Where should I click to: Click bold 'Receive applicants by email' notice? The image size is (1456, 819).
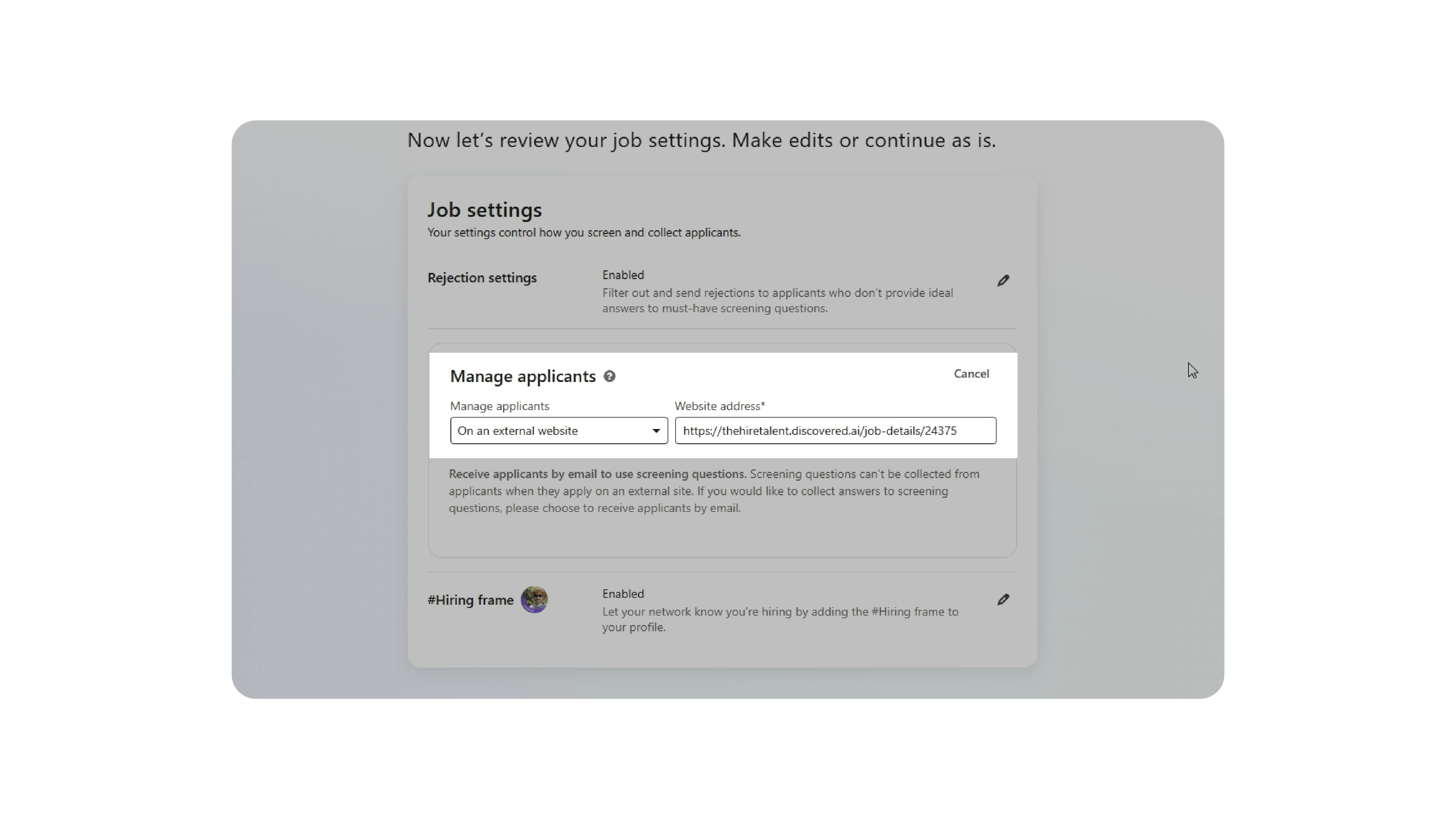(597, 474)
